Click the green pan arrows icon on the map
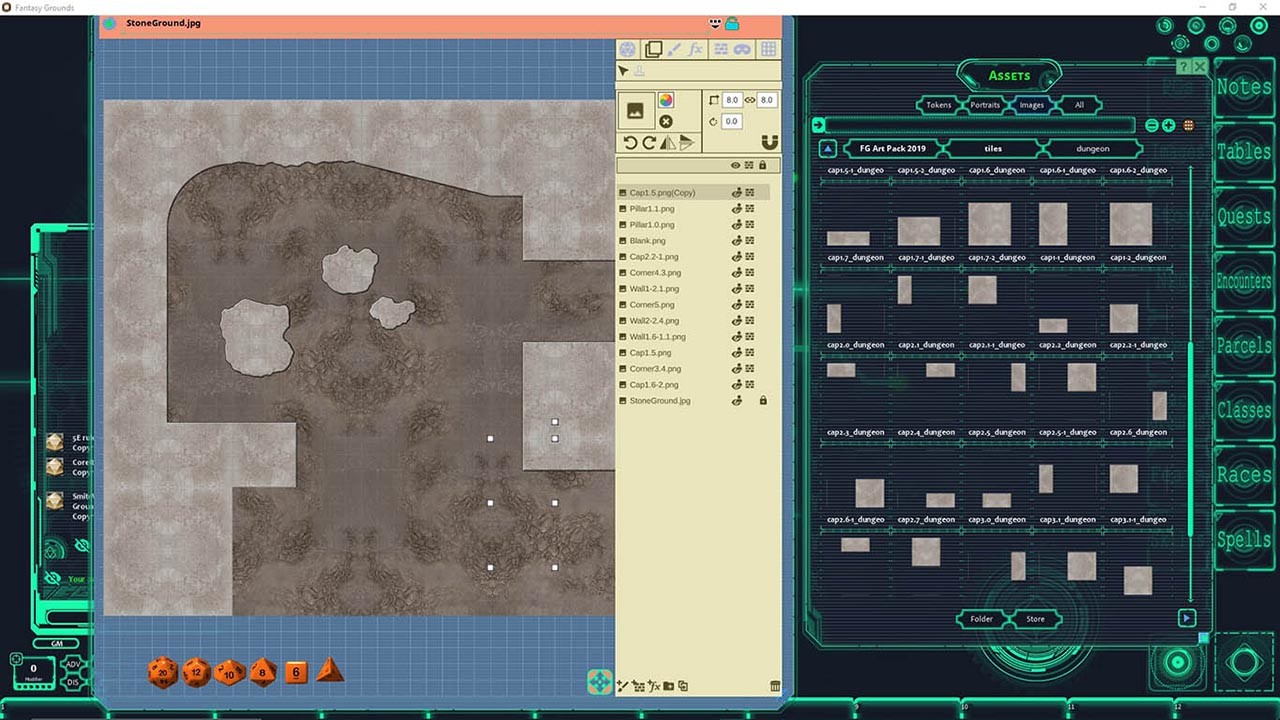 pyautogui.click(x=598, y=681)
